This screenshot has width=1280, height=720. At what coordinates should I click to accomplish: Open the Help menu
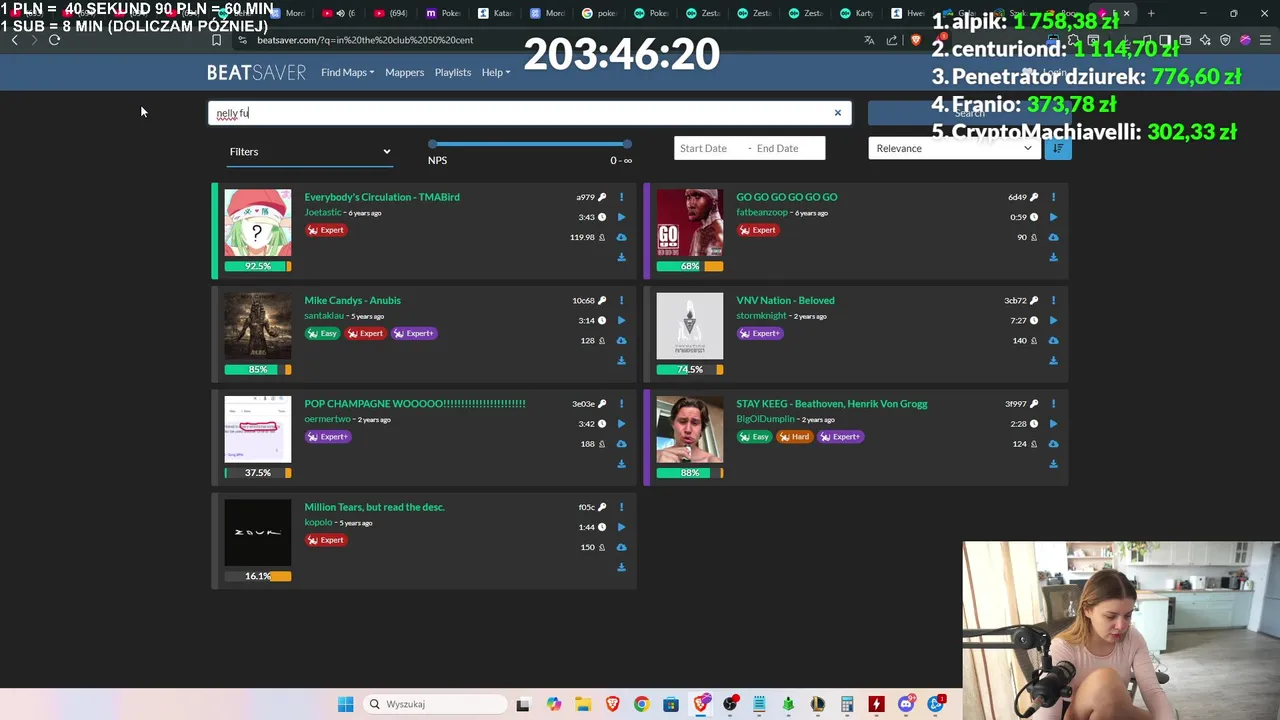[496, 72]
